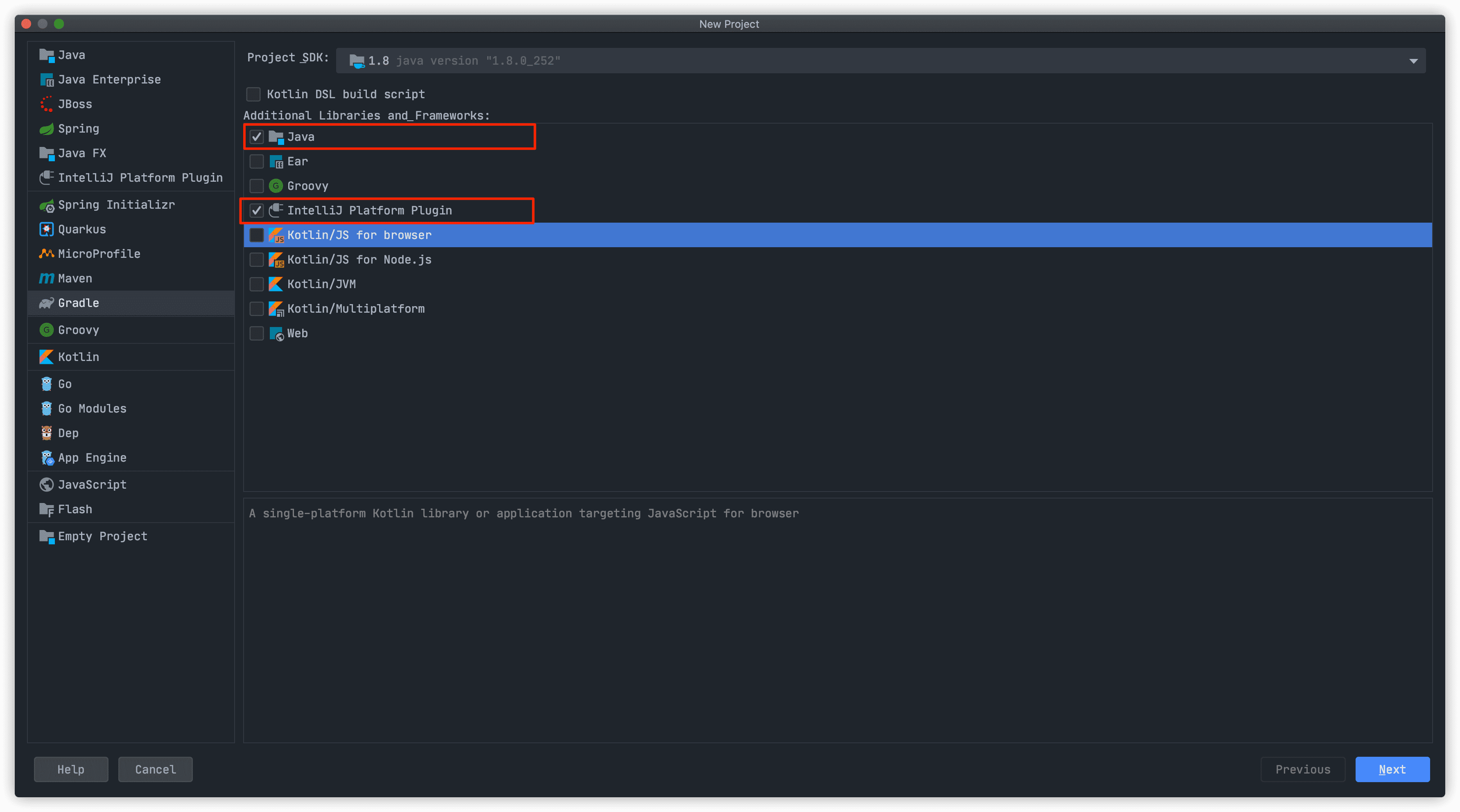
Task: Click the Next button
Action: pyautogui.click(x=1392, y=769)
